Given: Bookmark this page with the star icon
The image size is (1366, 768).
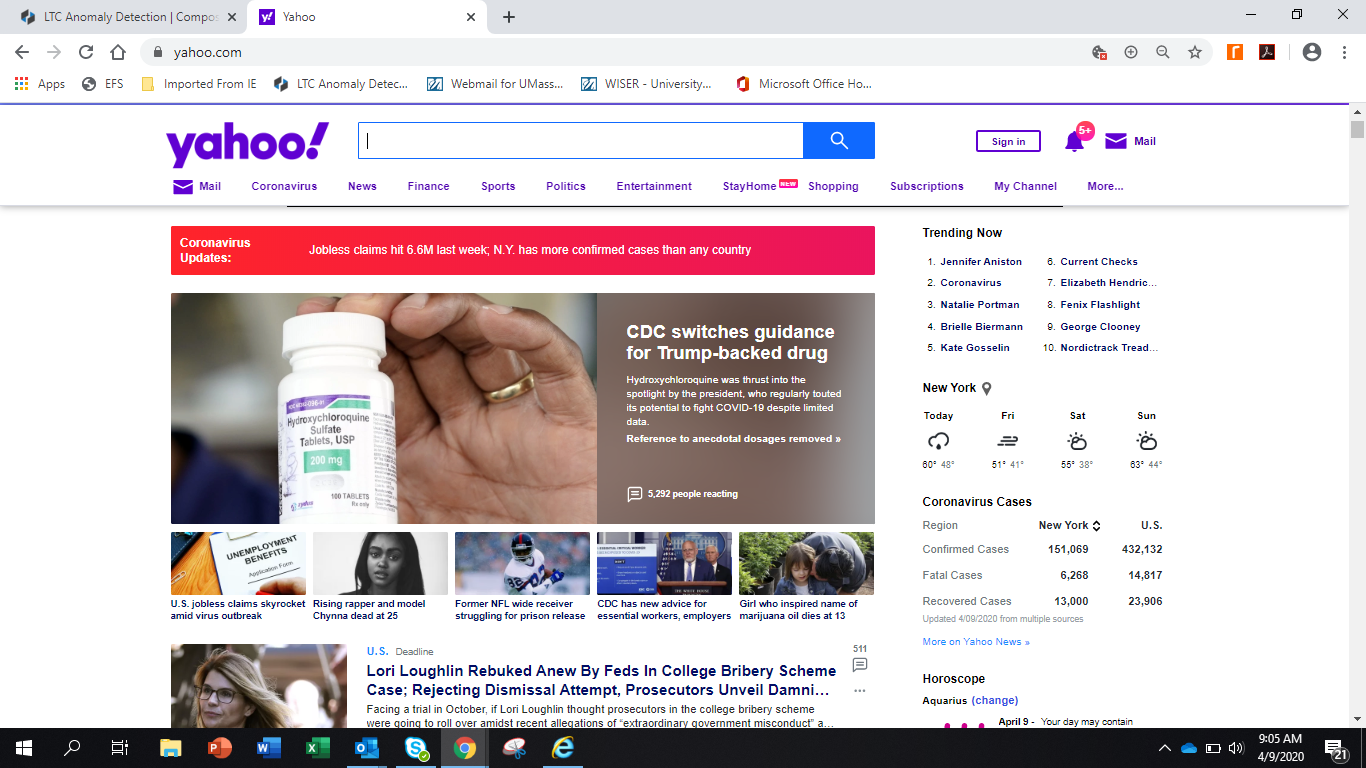Looking at the screenshot, I should (1194, 52).
